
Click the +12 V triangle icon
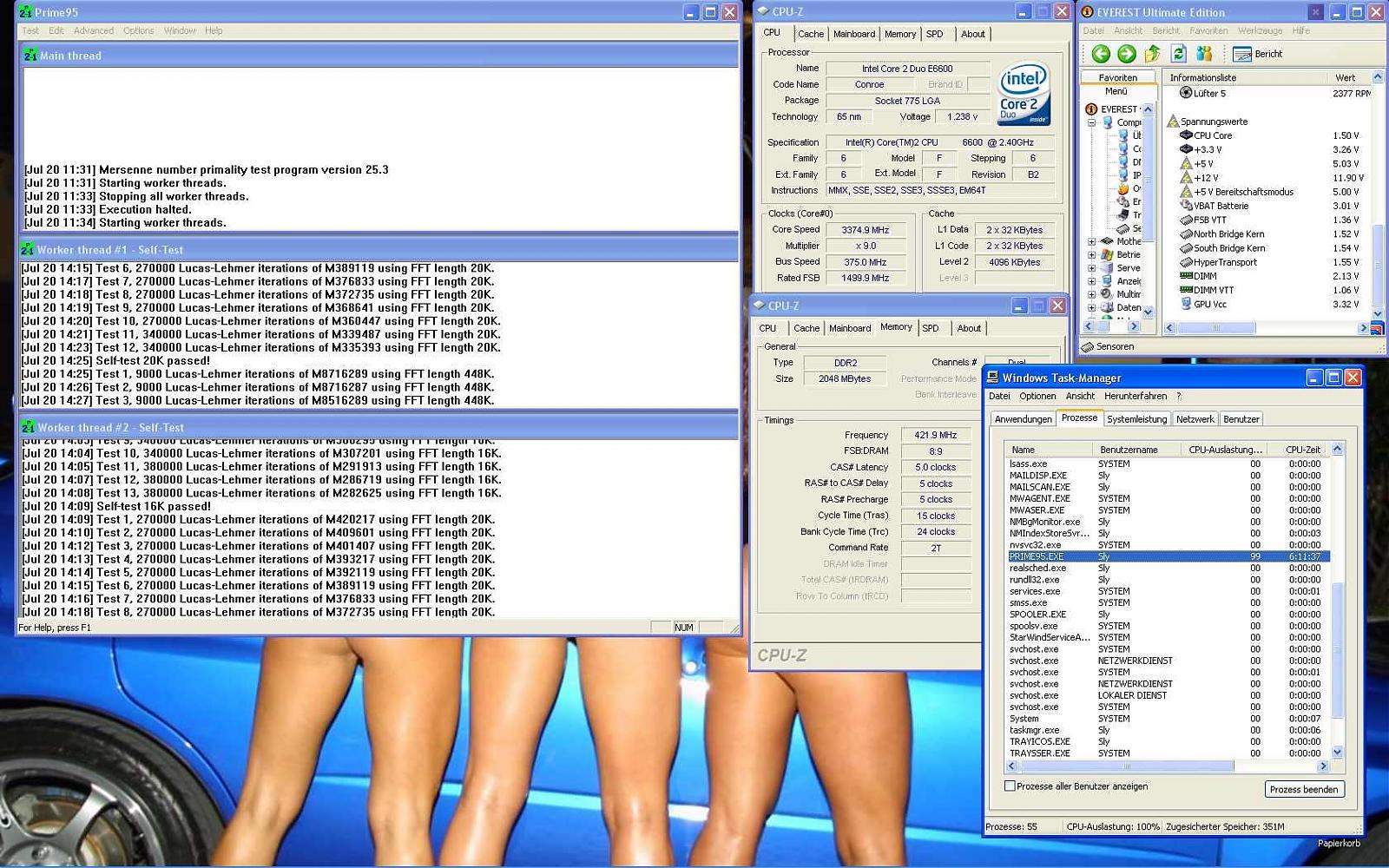pos(1186,177)
